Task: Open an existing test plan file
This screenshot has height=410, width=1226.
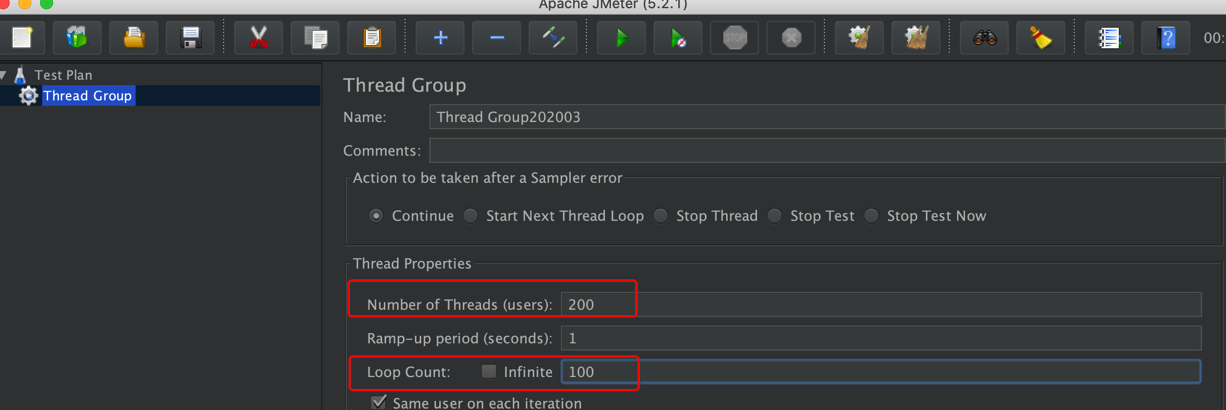Action: (134, 38)
